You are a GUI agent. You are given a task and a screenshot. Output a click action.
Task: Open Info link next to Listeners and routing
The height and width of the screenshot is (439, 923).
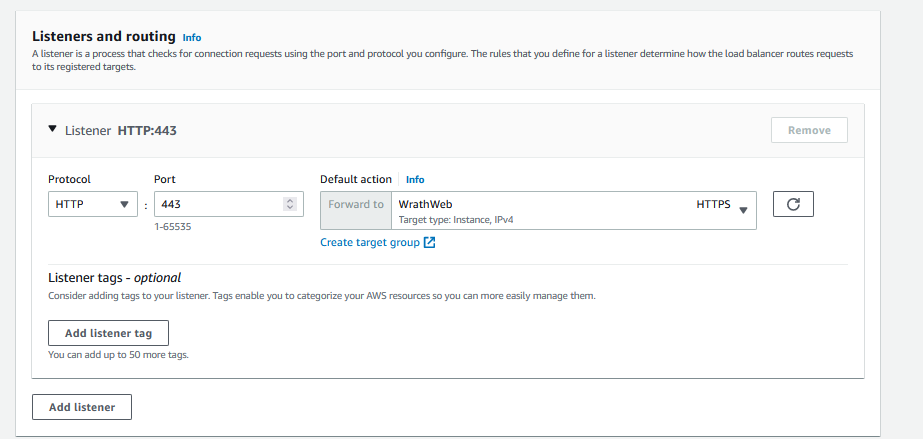point(192,37)
